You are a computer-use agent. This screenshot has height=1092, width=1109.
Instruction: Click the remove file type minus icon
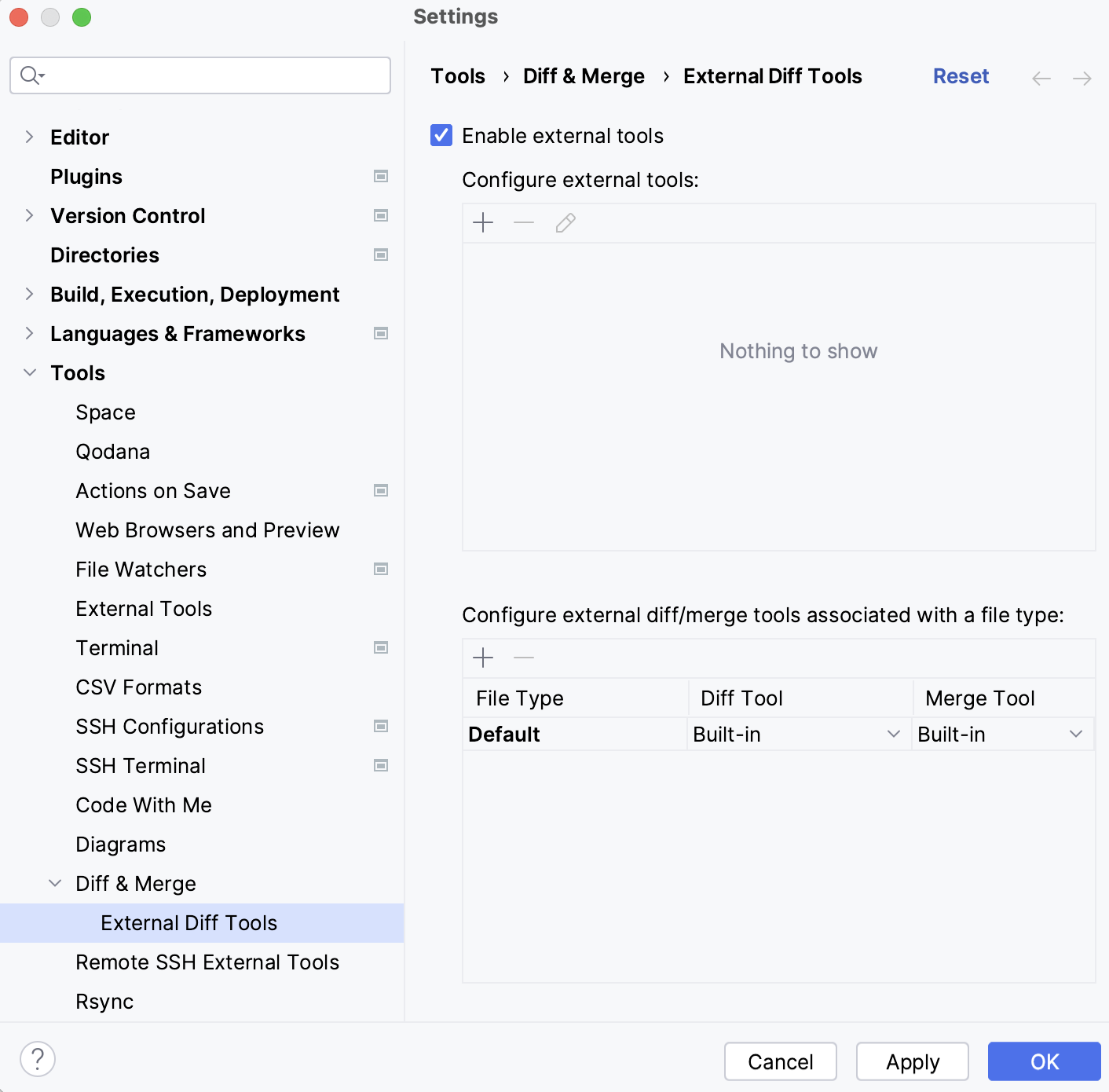(524, 658)
